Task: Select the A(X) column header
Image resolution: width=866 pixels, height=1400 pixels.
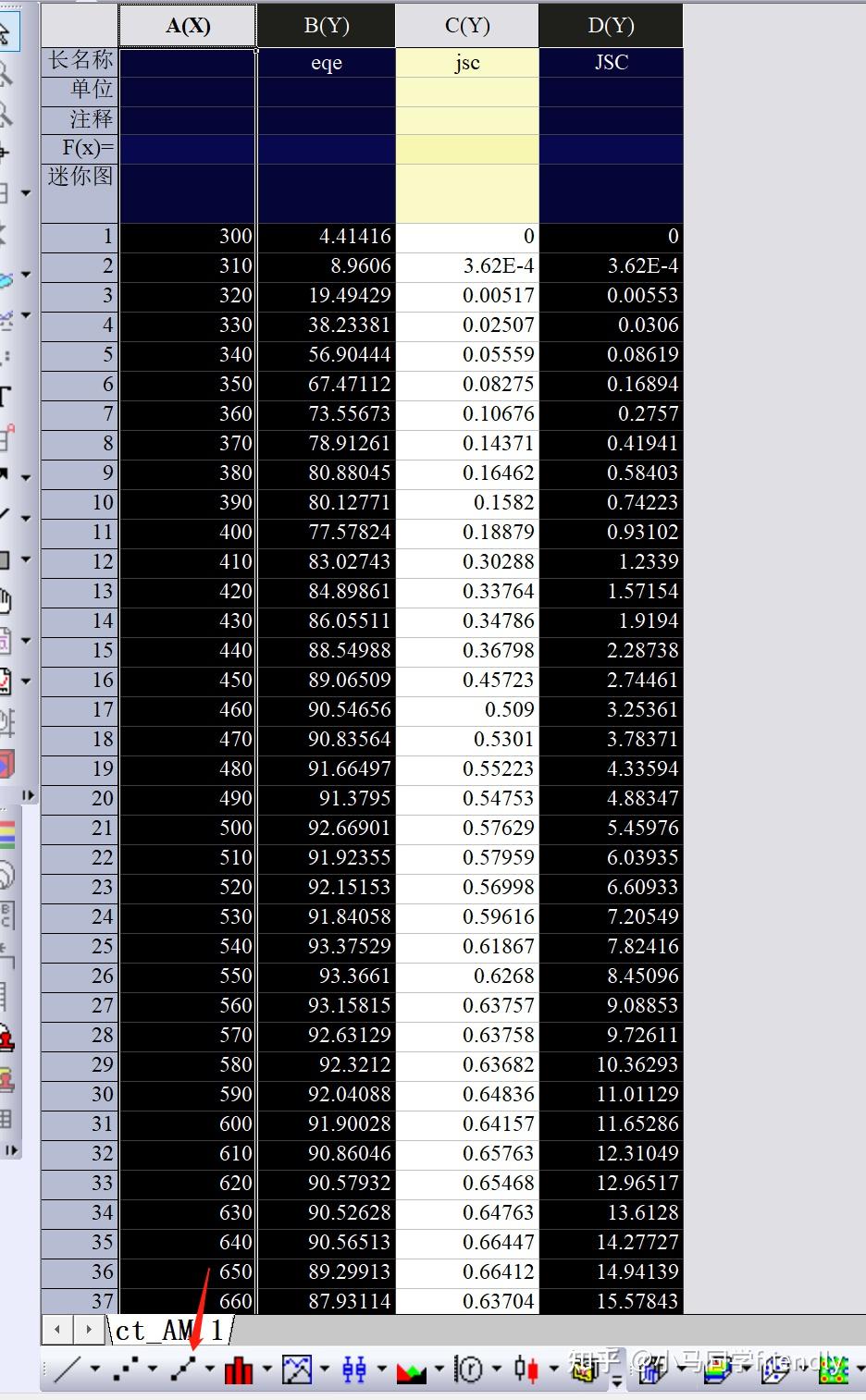Action: (x=188, y=26)
